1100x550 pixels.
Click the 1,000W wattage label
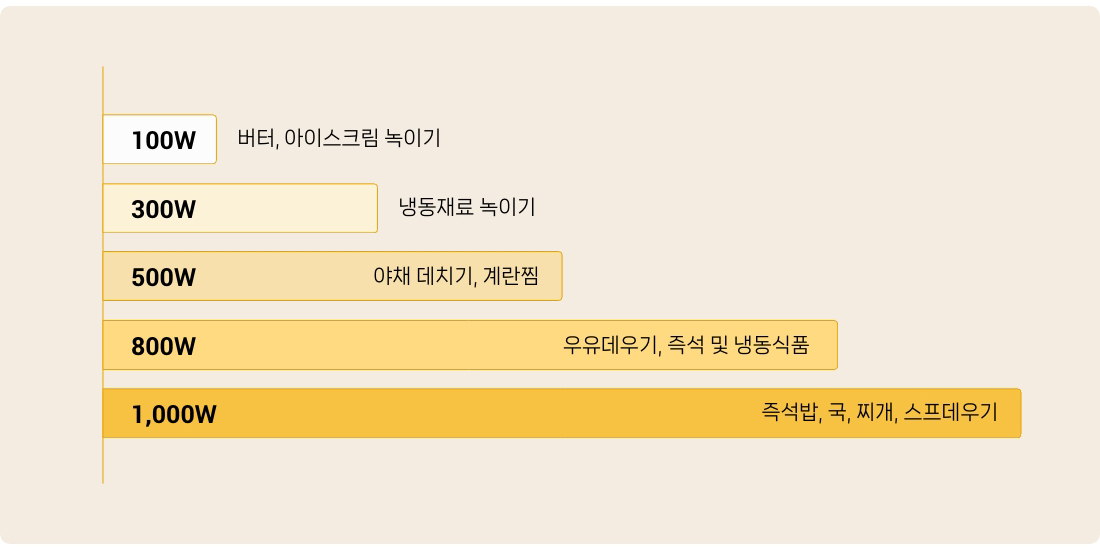pos(174,414)
